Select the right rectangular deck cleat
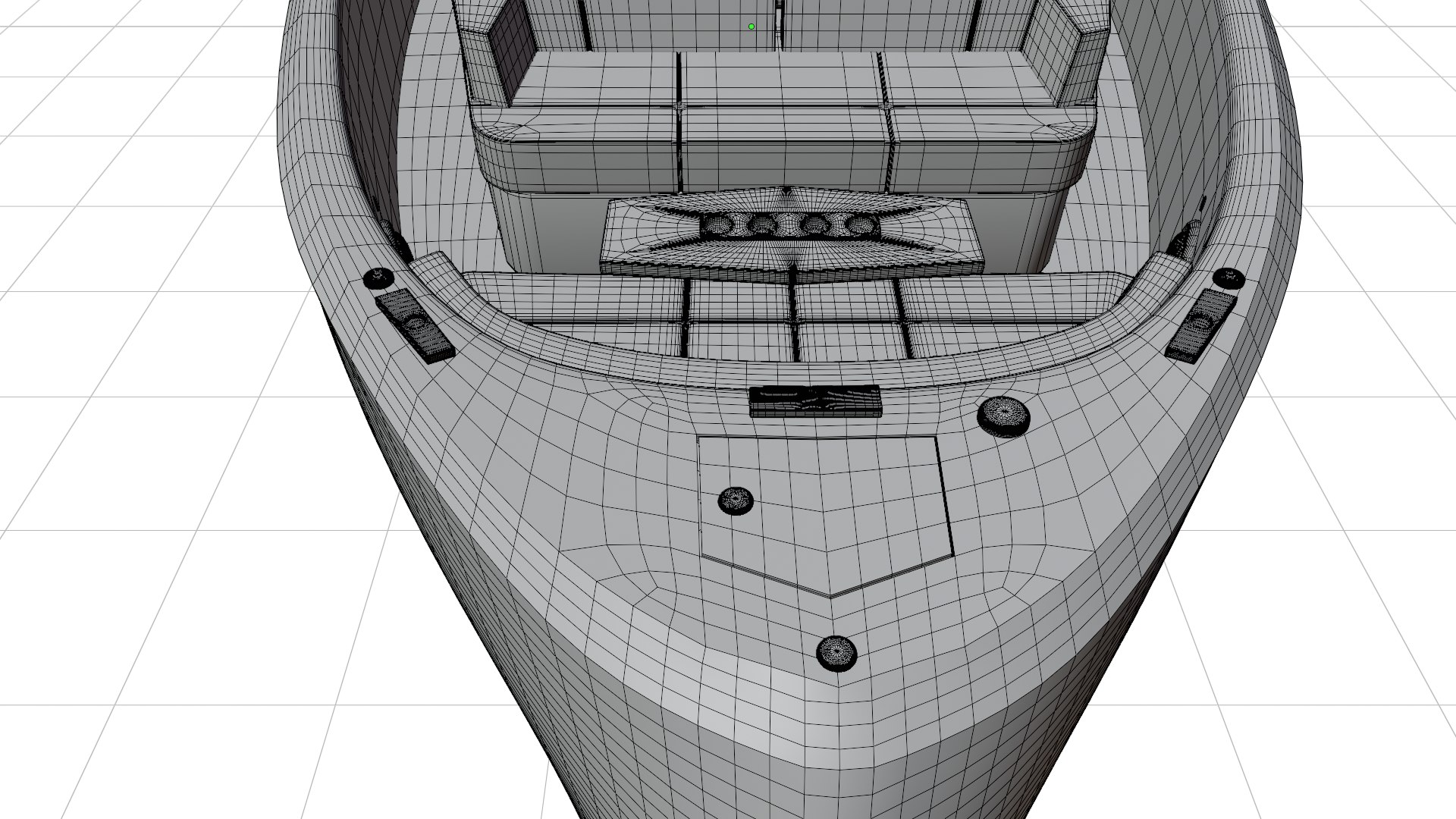The width and height of the screenshot is (1456, 819). 1200,325
